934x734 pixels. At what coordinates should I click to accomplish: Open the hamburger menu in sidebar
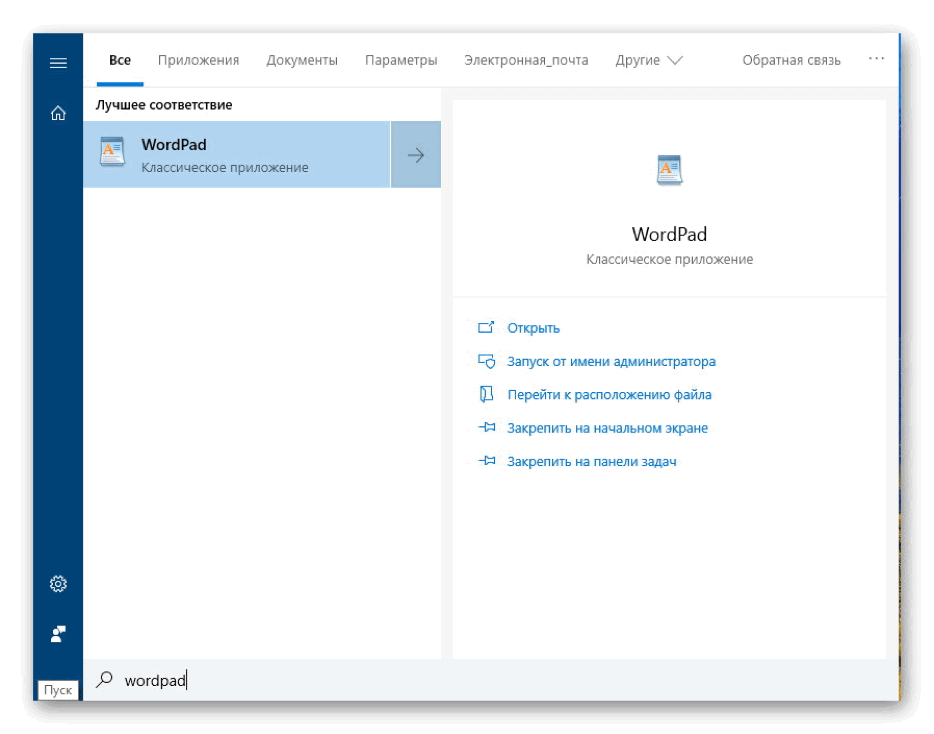tap(58, 63)
